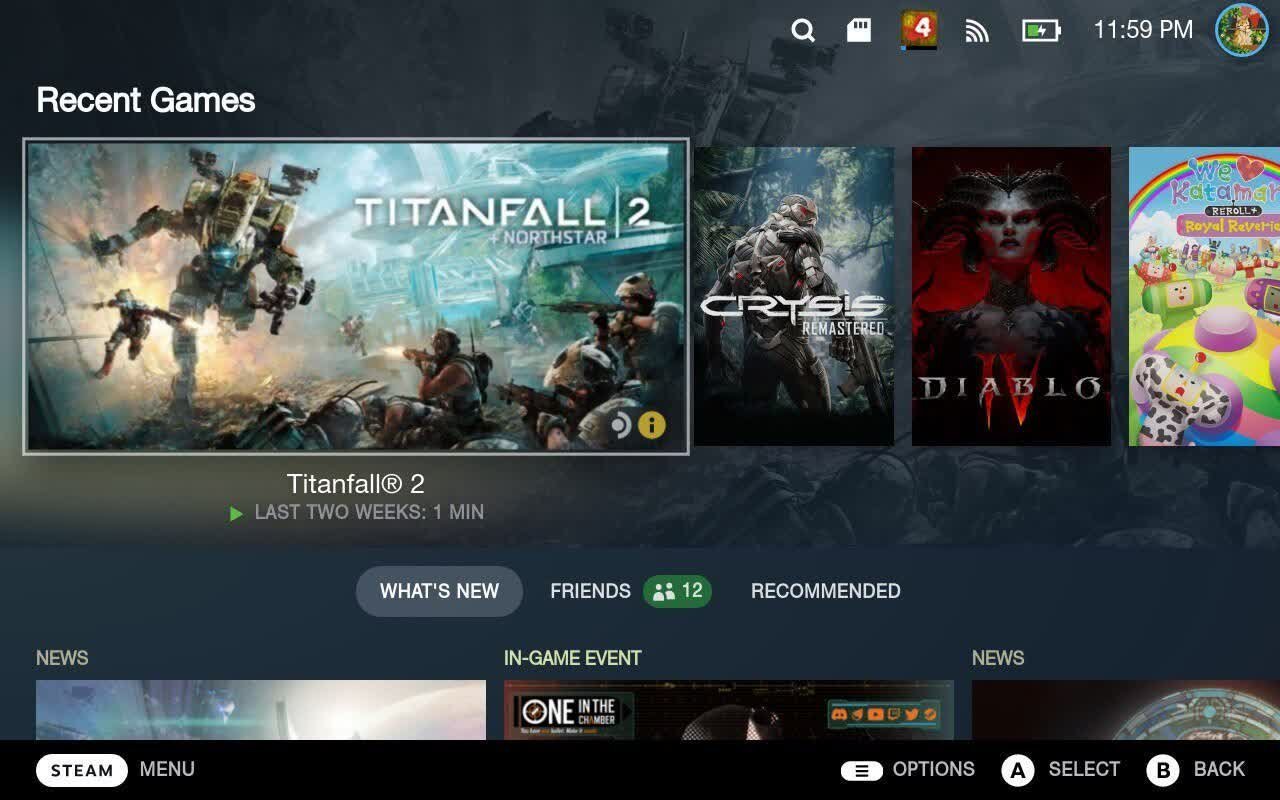View the Recommended tab
The width and height of the screenshot is (1280, 800).
tap(824, 591)
